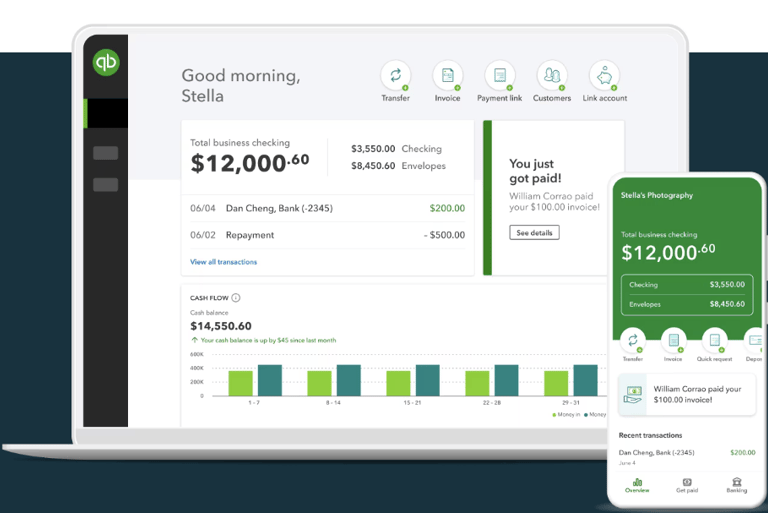Click the $14,550.60 cash balance figure
Screen dimensions: 768x513
point(220,326)
